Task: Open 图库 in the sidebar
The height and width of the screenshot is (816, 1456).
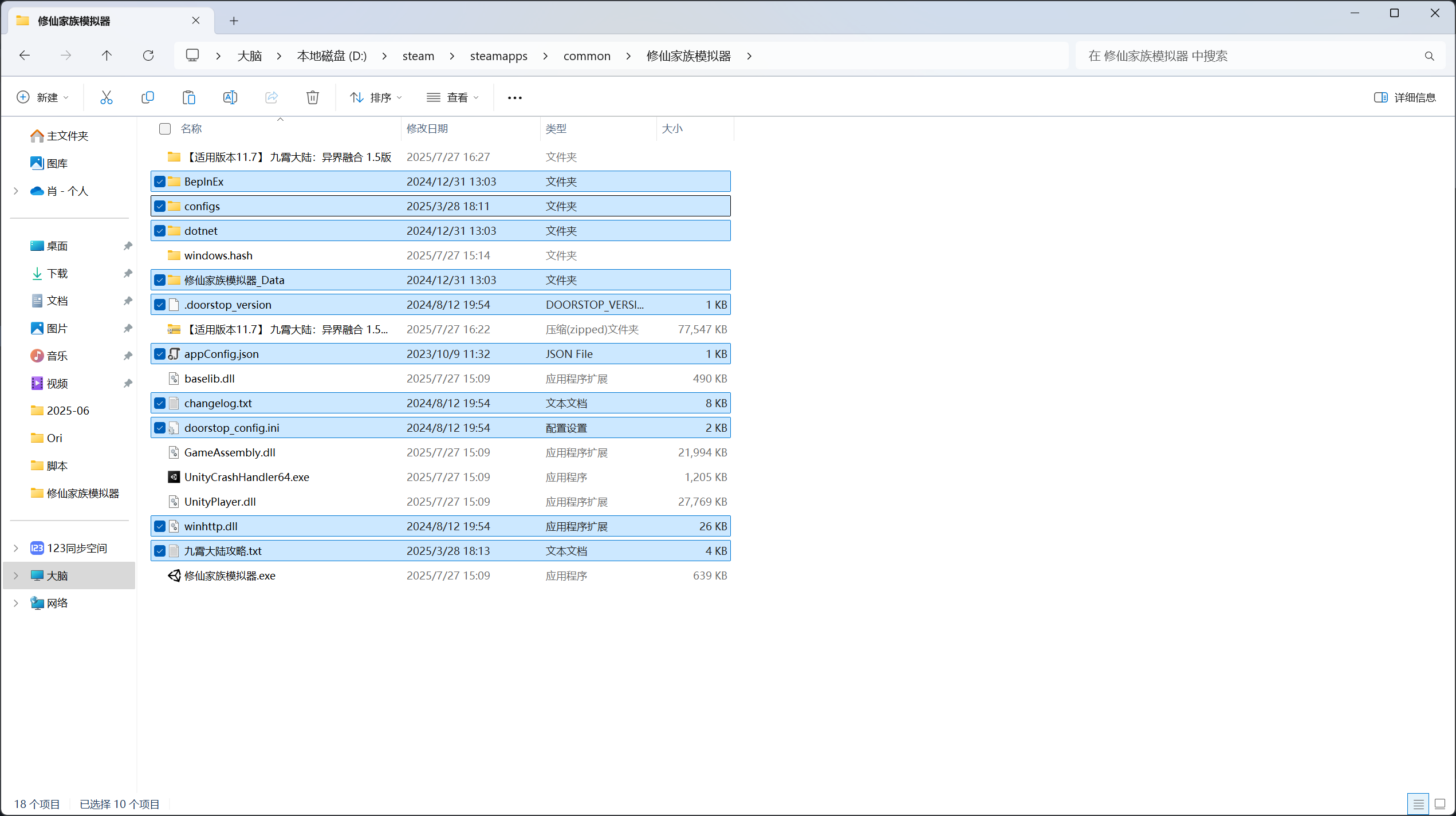Action: [x=49, y=163]
